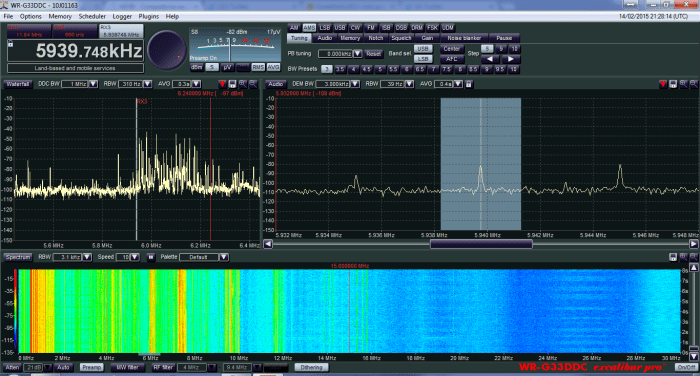Click the red marker icon in audio spectrum toolbar
The width and height of the screenshot is (700, 376).
tap(663, 84)
